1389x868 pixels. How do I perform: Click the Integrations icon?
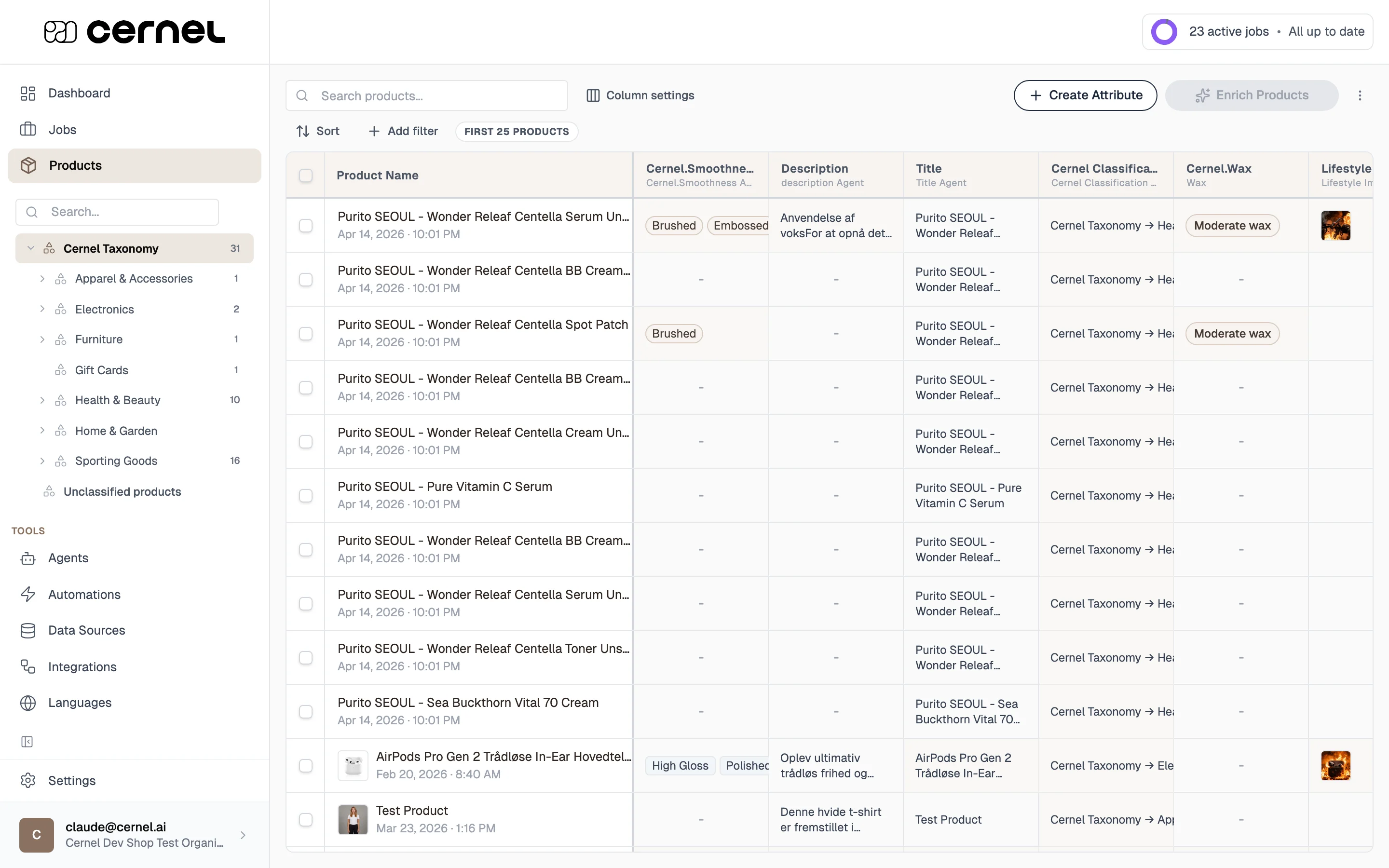pos(28,666)
